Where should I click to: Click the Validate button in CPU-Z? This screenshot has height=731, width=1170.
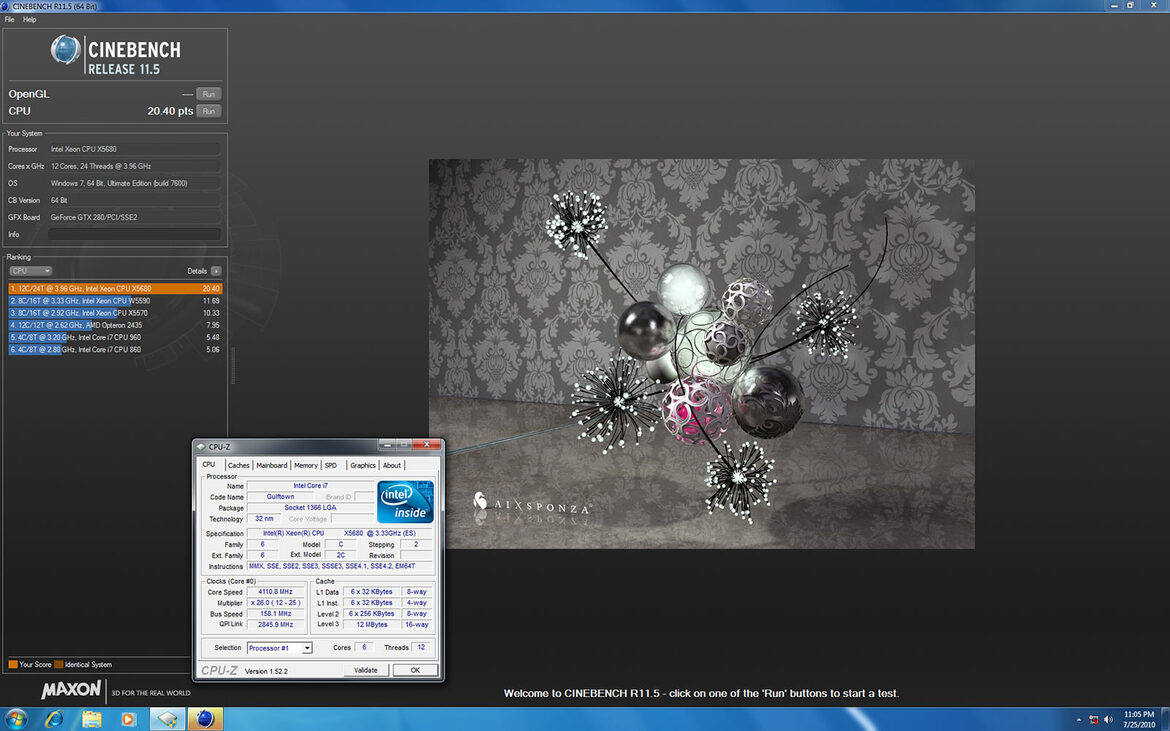coord(366,670)
